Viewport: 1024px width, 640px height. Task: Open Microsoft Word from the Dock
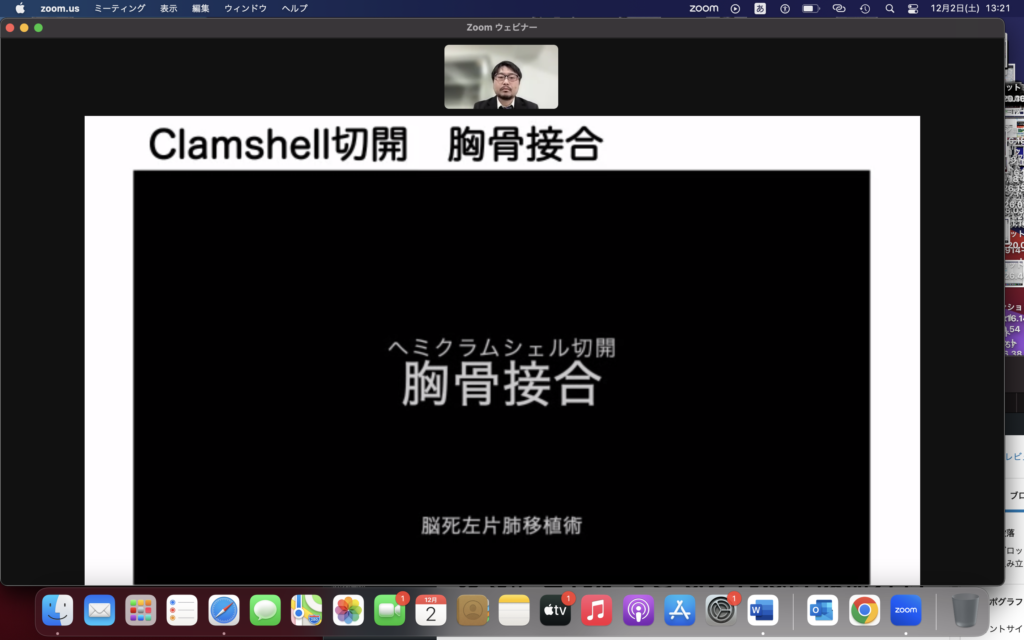(x=762, y=610)
